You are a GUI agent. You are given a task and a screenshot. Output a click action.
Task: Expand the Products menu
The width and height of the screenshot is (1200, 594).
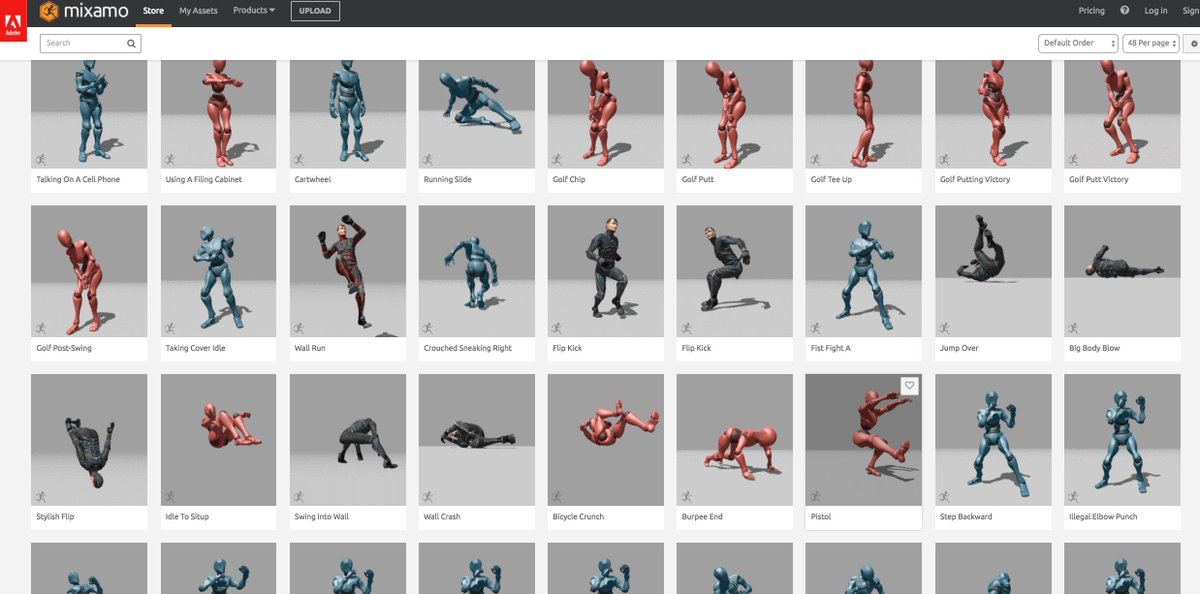(254, 11)
